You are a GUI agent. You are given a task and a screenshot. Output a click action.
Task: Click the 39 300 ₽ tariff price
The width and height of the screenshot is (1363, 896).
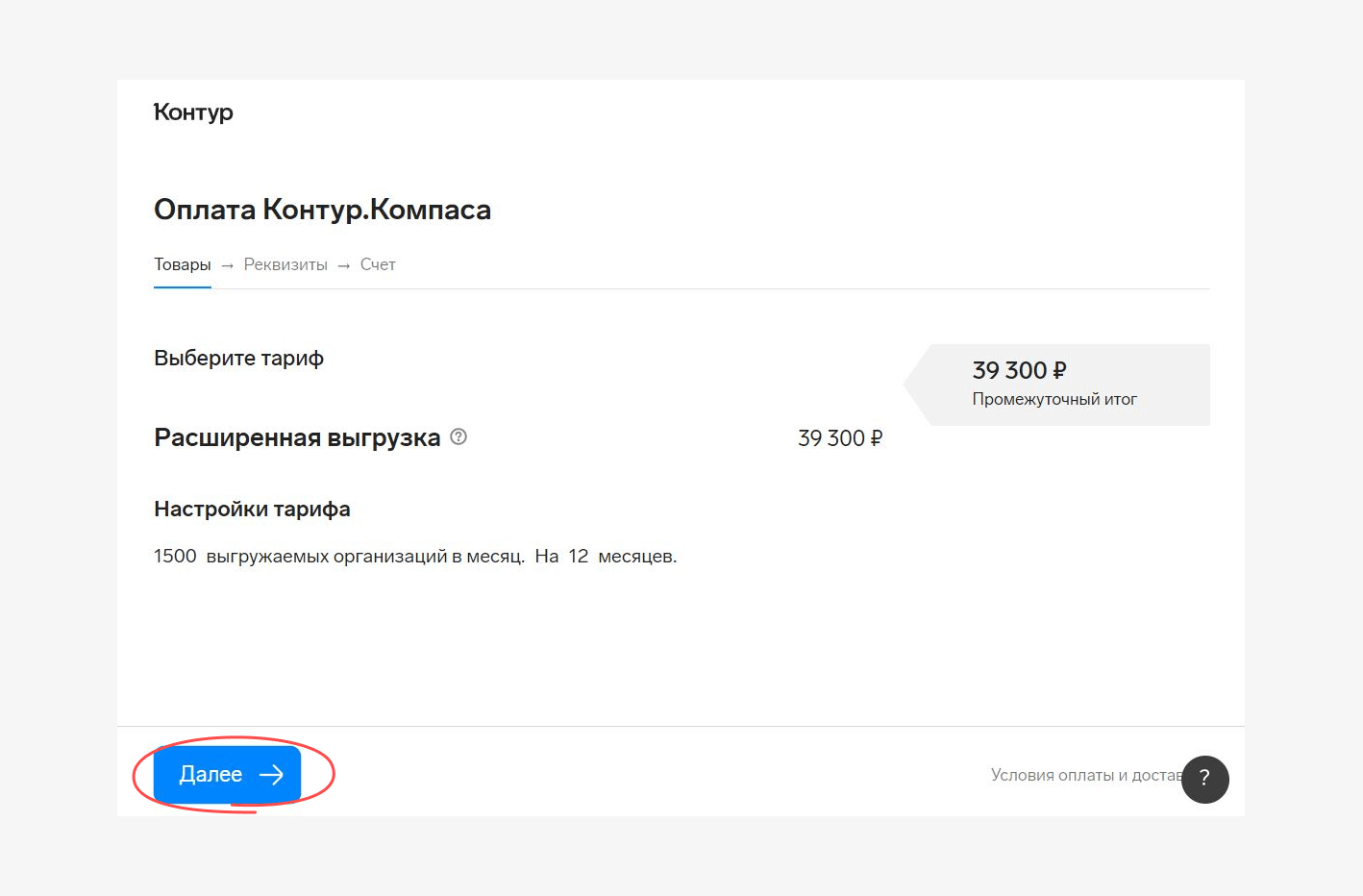tap(840, 438)
